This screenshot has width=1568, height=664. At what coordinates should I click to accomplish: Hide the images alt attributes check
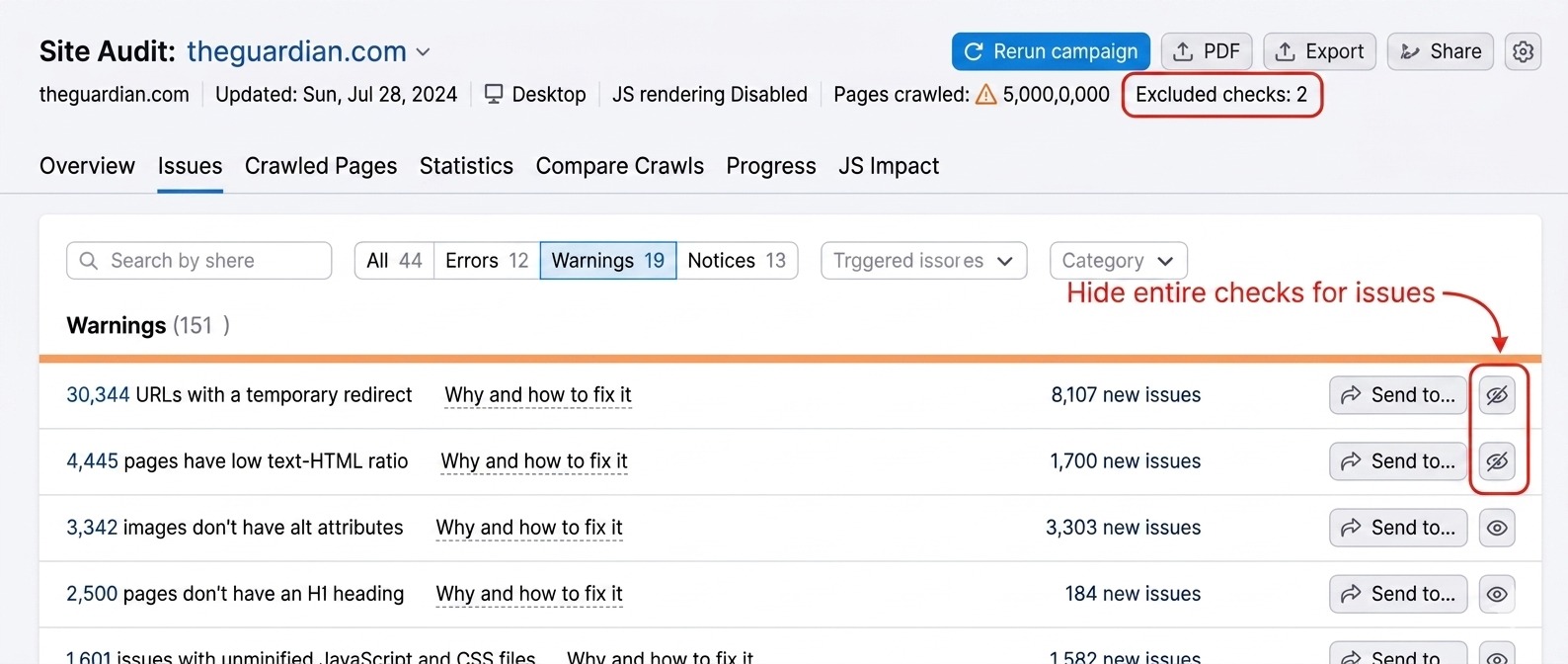[1497, 528]
